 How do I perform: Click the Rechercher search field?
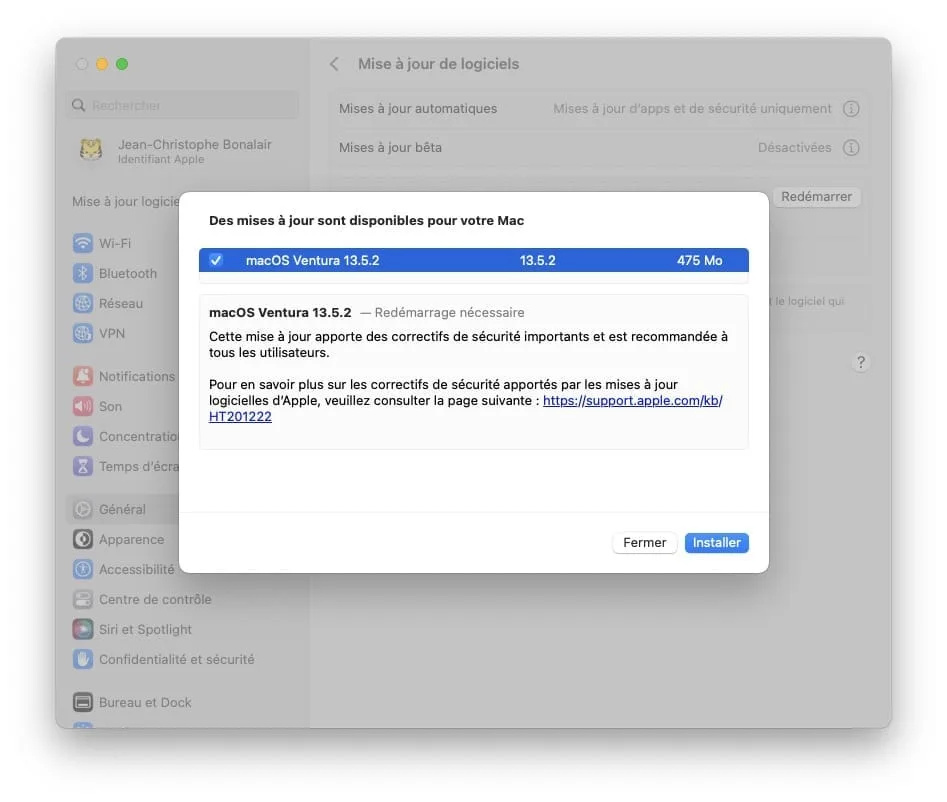pyautogui.click(x=181, y=105)
